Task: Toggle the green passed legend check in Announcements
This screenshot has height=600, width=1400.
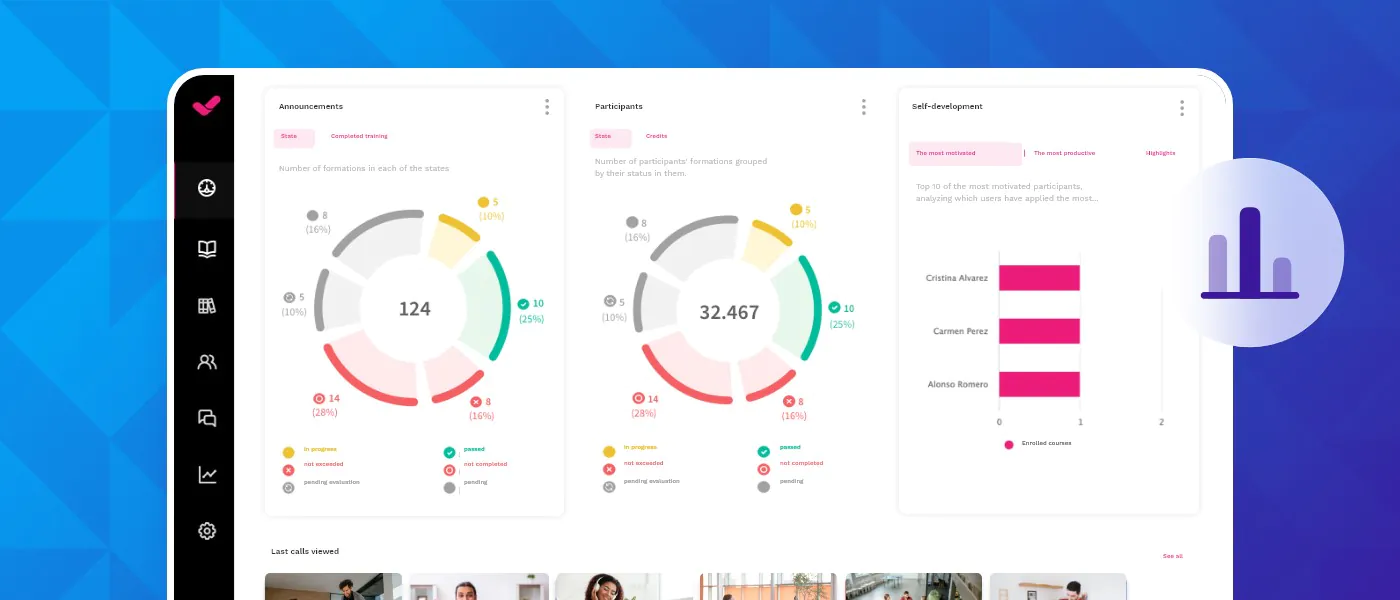Action: tap(450, 453)
